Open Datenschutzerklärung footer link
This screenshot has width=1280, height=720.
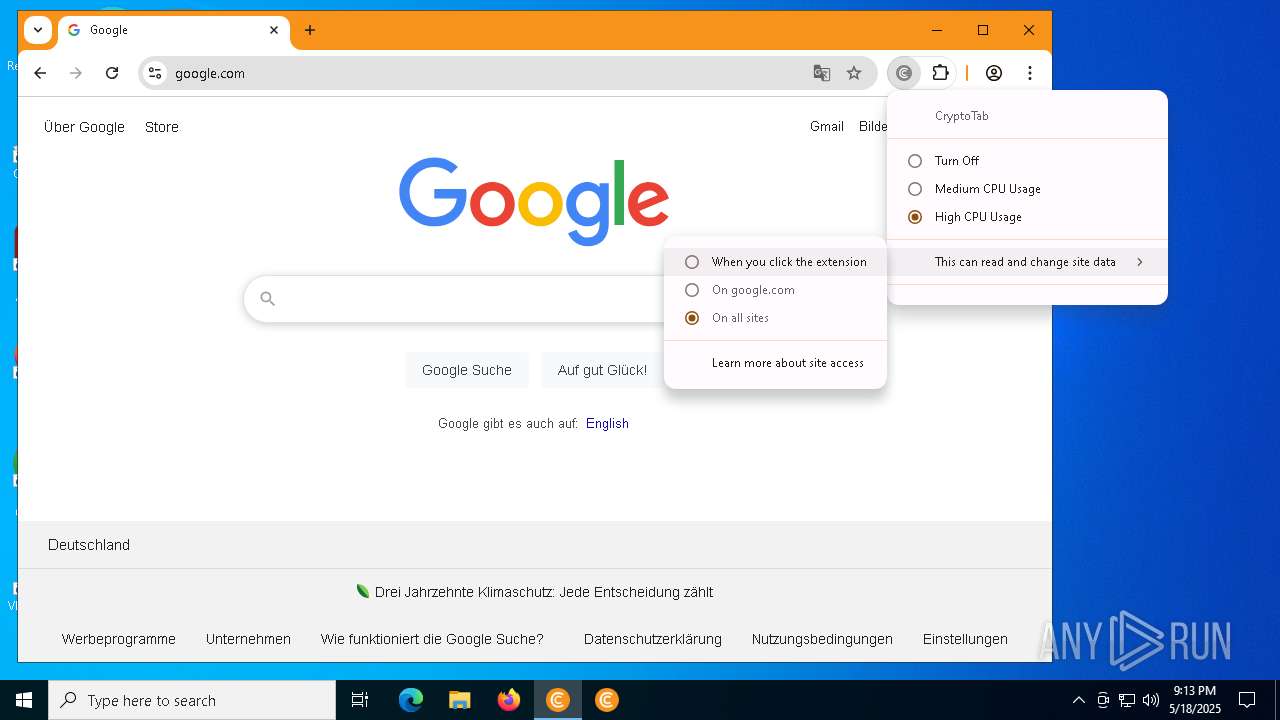pos(653,639)
